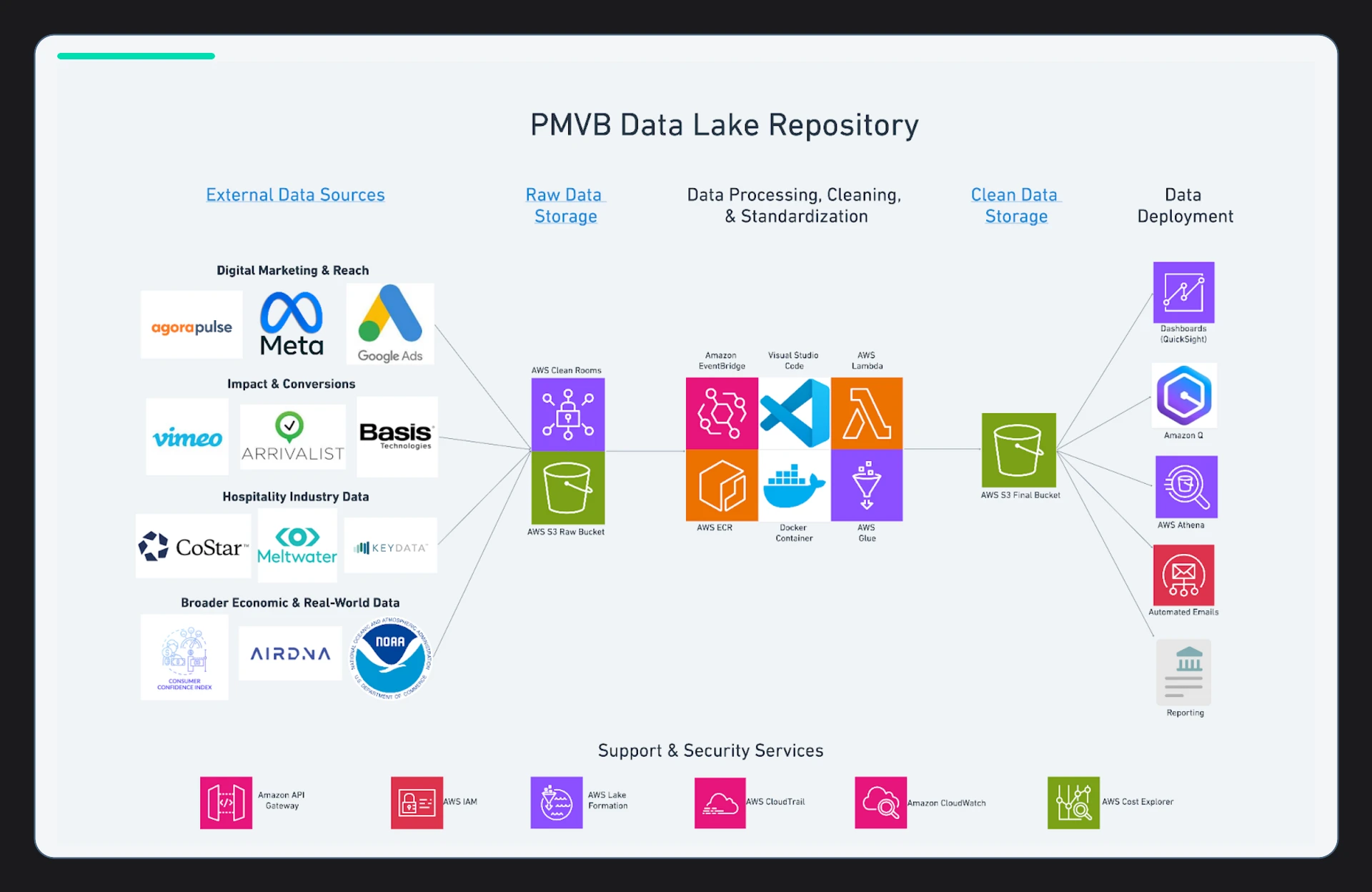Select the AWS ECR icon
This screenshot has width=1372, height=892.
pyautogui.click(x=722, y=485)
